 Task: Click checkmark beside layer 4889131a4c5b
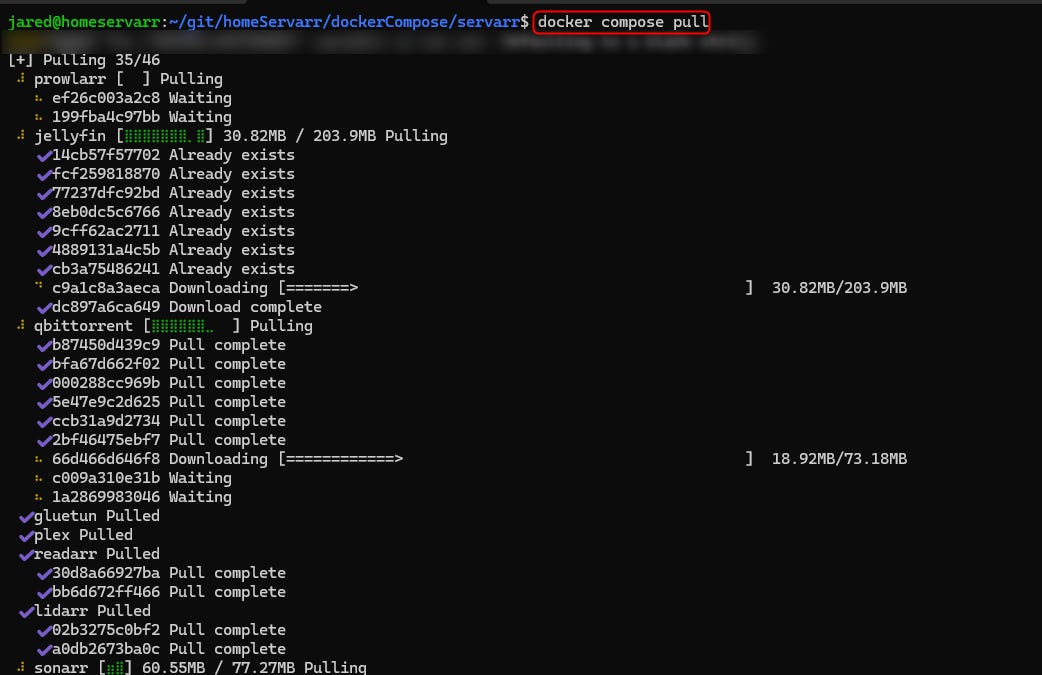pos(44,250)
